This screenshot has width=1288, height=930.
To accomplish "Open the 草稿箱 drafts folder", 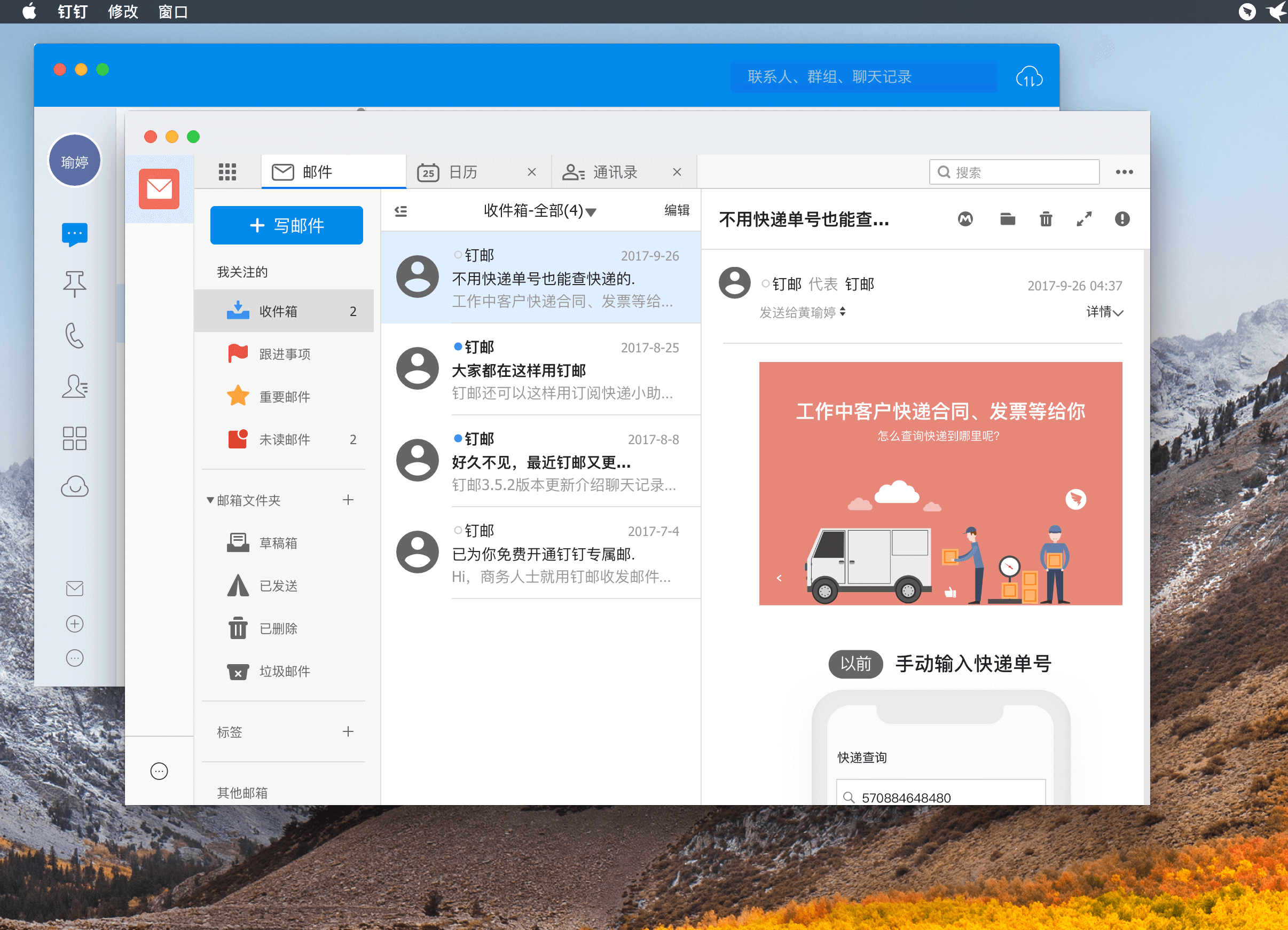I will (284, 543).
